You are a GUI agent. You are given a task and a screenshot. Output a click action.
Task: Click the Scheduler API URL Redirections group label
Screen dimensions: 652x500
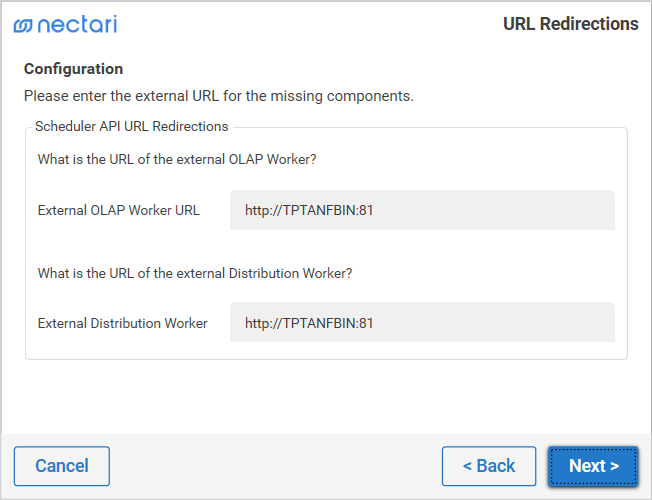click(131, 127)
